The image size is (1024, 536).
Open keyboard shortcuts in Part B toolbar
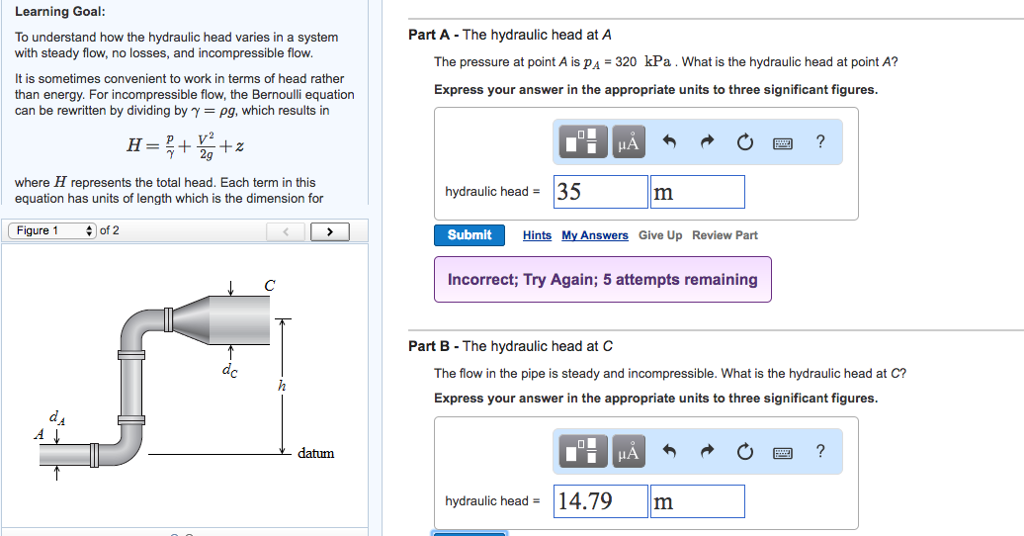pos(783,452)
